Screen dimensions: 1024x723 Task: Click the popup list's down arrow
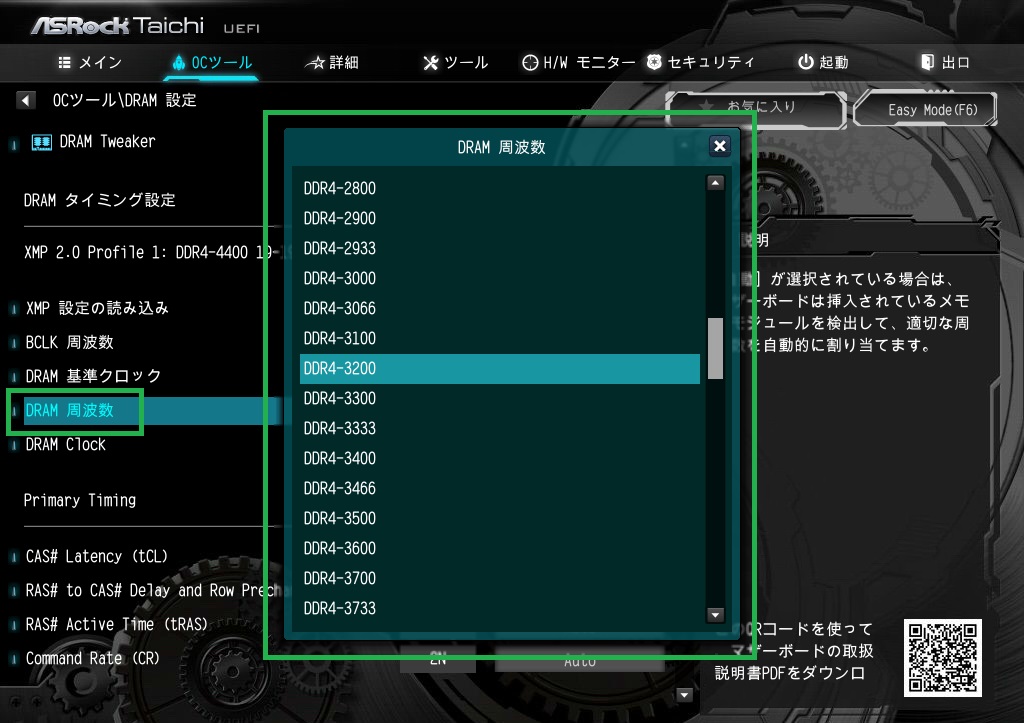click(x=715, y=615)
